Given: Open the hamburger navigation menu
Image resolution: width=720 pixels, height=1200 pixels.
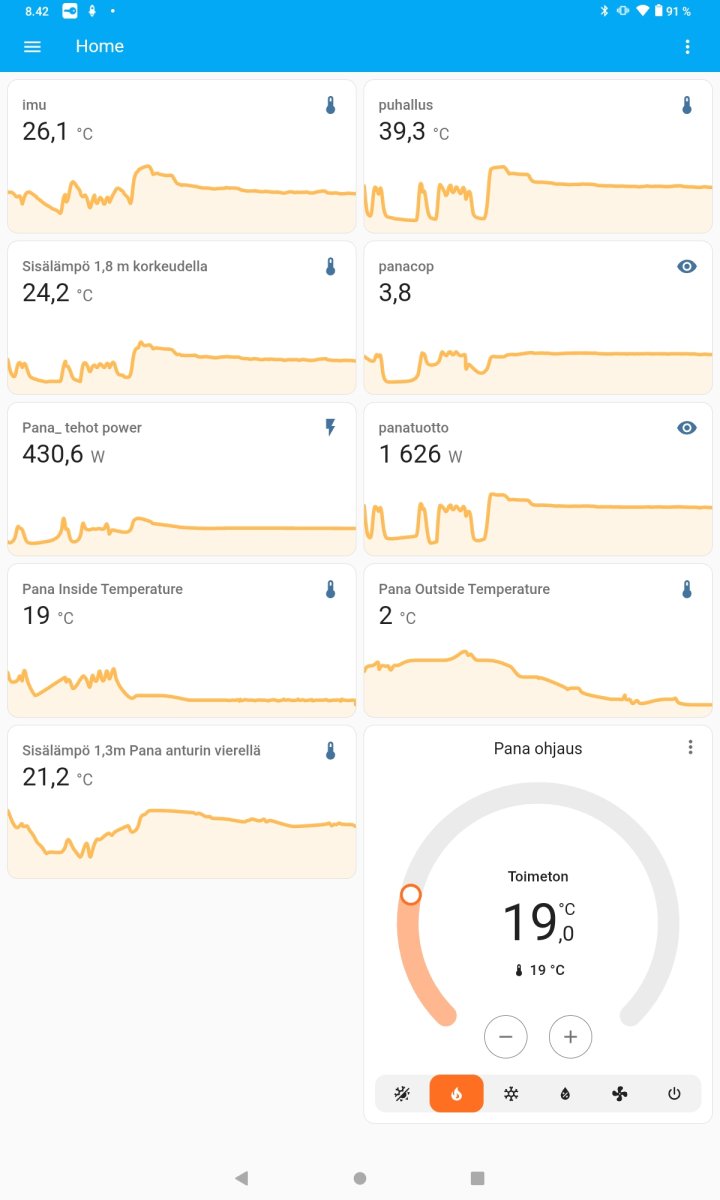Looking at the screenshot, I should 32,47.
